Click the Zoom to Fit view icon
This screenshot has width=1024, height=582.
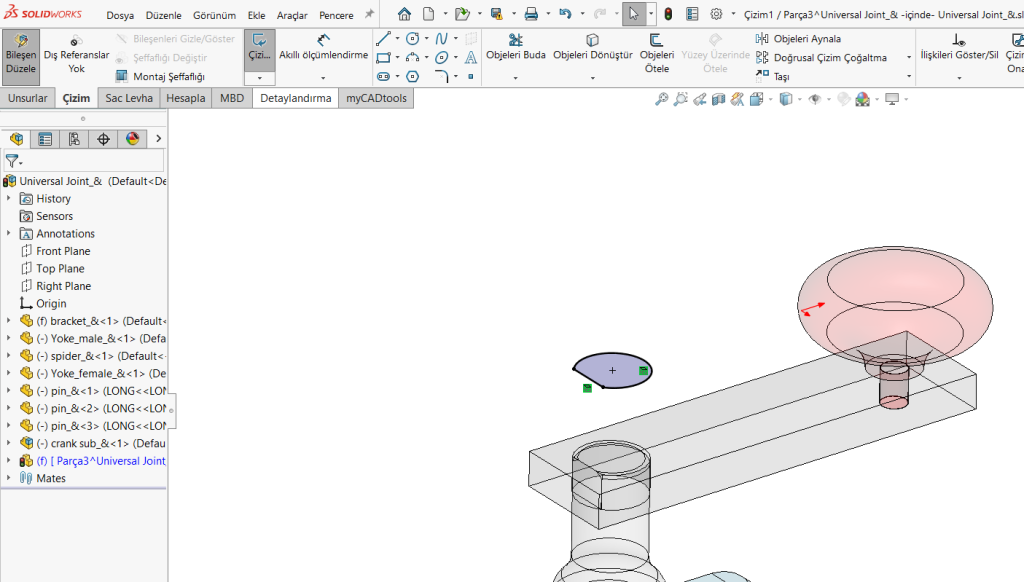(x=661, y=99)
